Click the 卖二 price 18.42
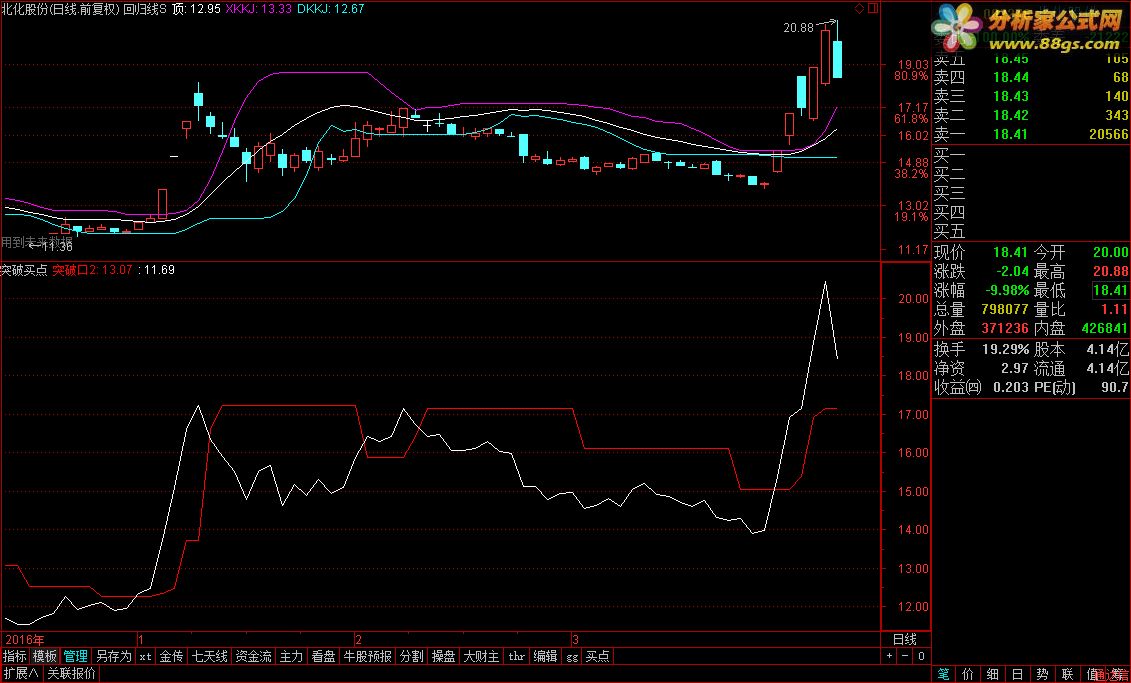The width and height of the screenshot is (1131, 683). [1011, 115]
